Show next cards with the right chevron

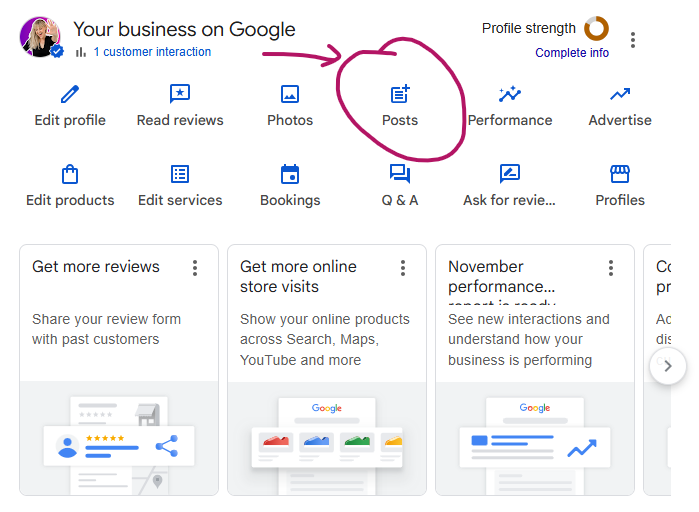tap(668, 366)
